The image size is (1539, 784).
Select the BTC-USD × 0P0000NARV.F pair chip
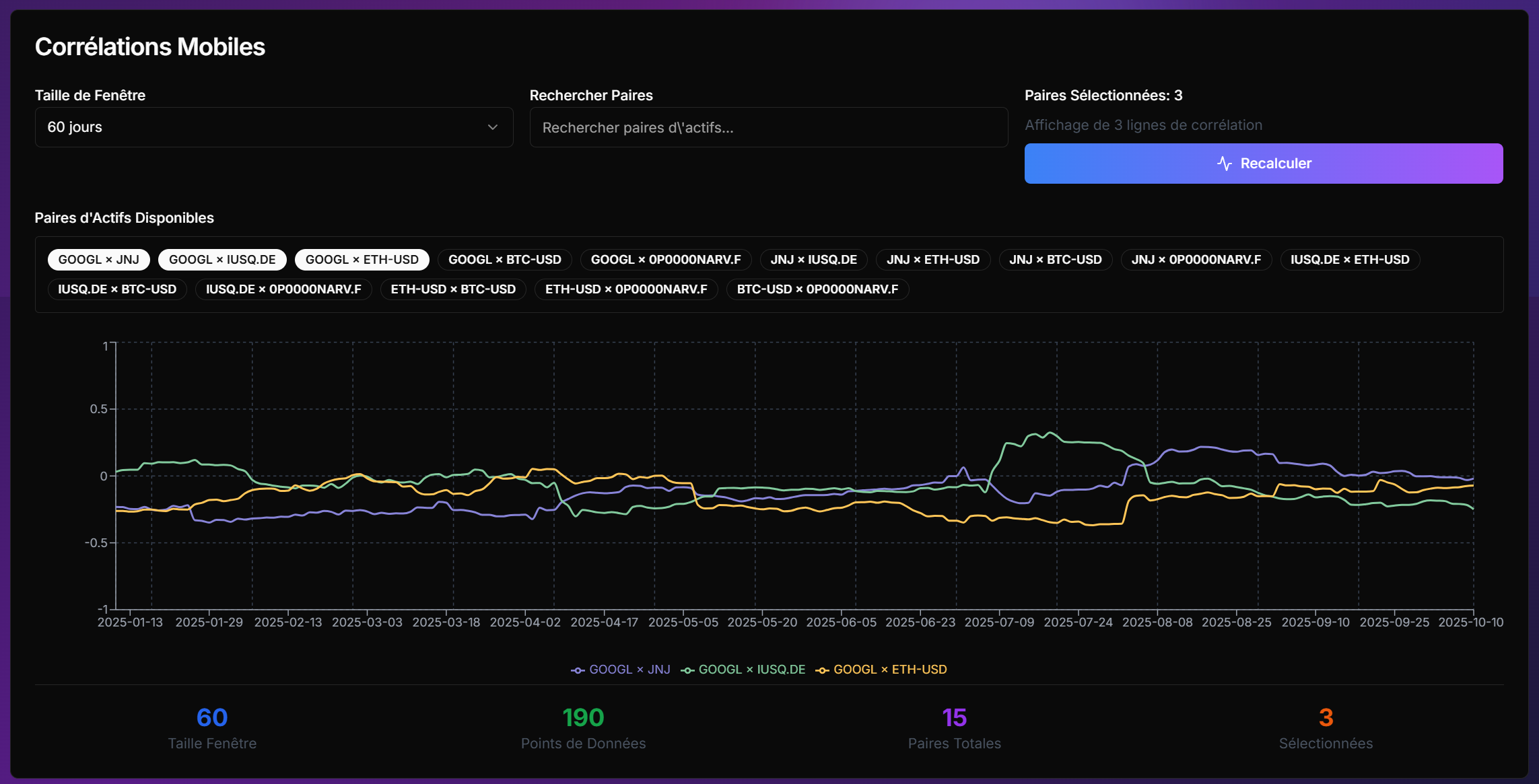click(817, 289)
